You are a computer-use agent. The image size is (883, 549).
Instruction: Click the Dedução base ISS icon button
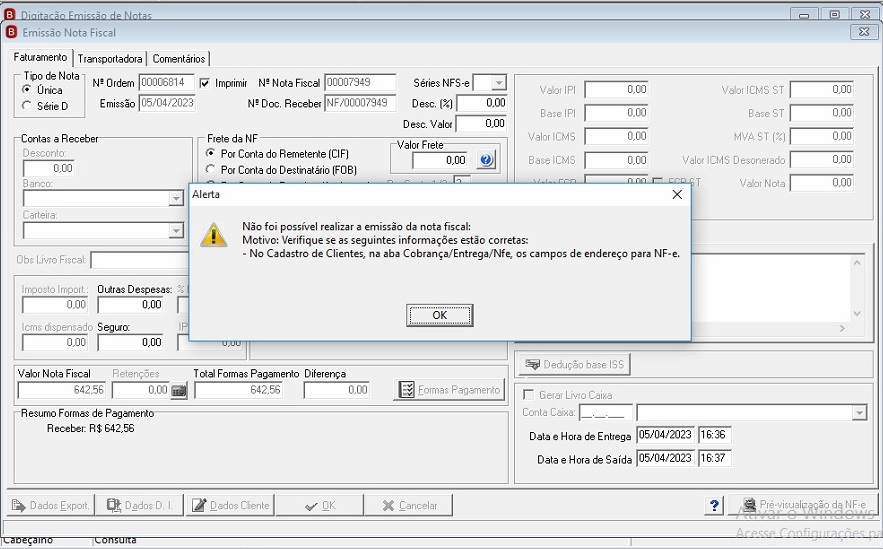(574, 364)
